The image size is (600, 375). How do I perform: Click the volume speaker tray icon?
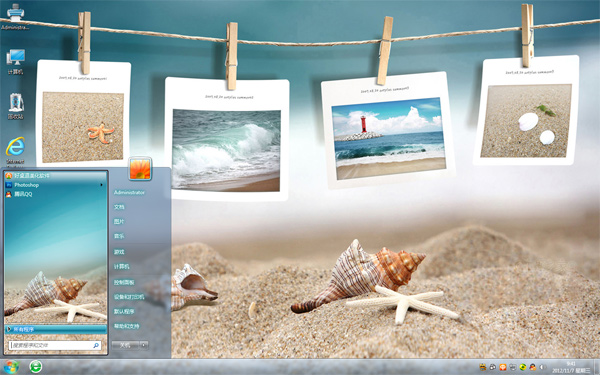click(x=543, y=367)
